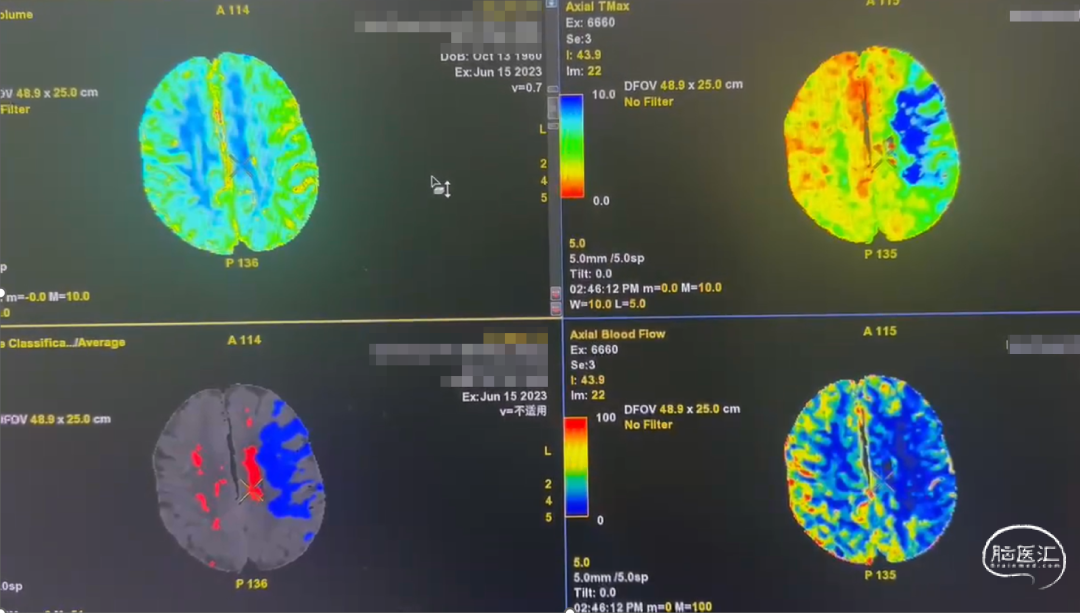Click the W=10.0 L=5.0 window level text
Viewport: 1080px width, 613px height.
(x=609, y=304)
